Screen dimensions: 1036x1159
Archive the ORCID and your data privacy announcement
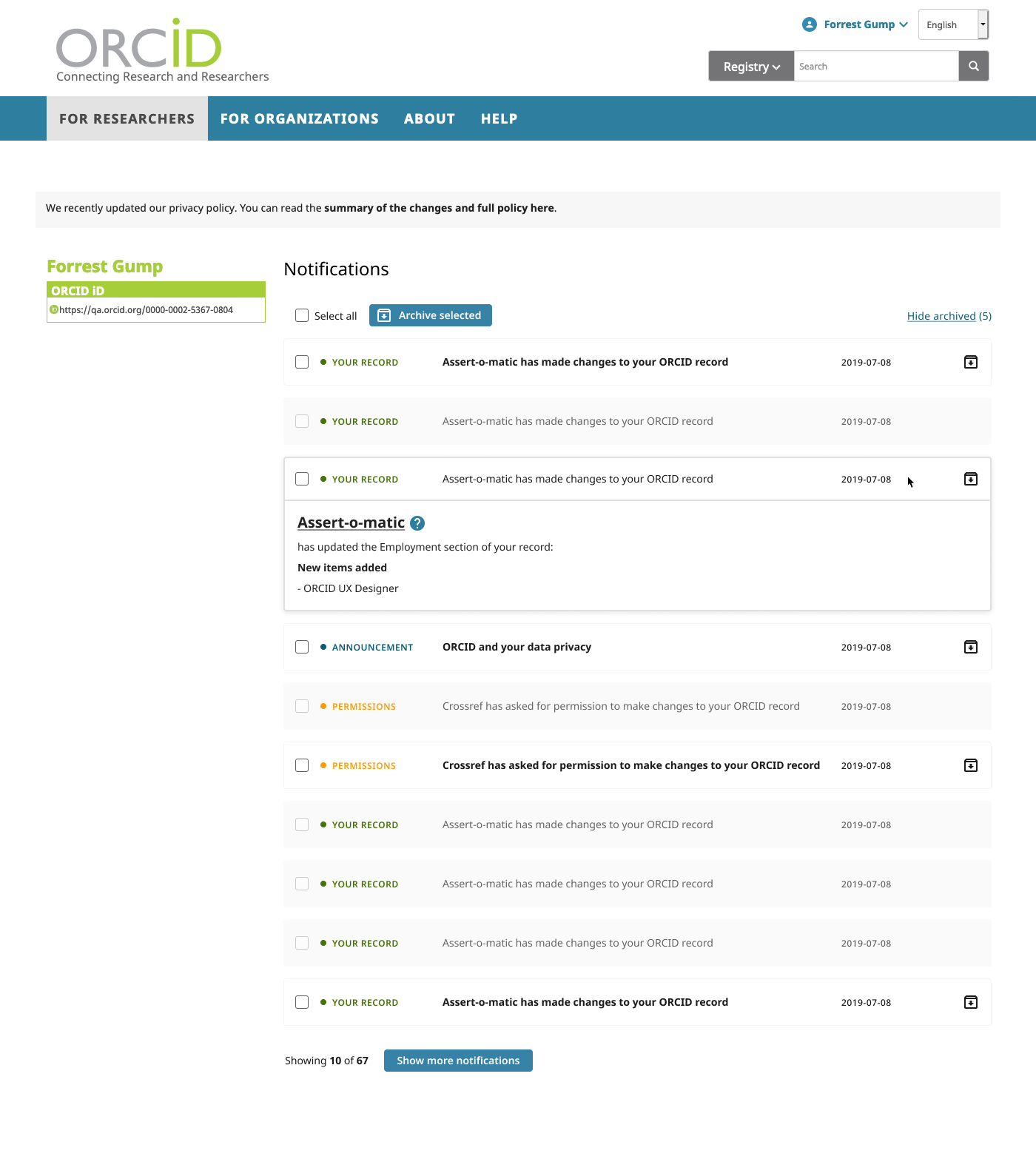tap(971, 647)
